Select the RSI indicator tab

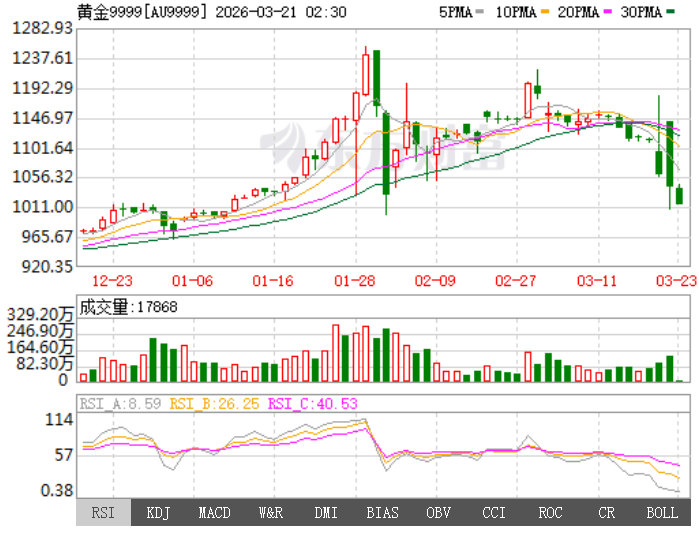coord(103,513)
